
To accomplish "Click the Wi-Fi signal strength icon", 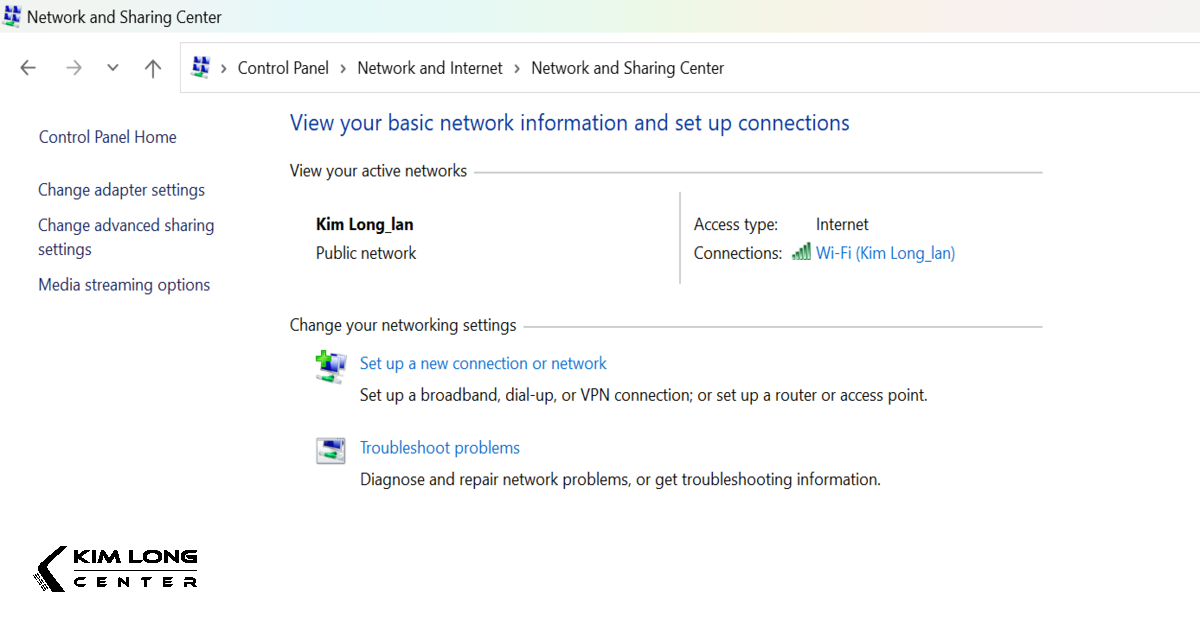I will (801, 253).
